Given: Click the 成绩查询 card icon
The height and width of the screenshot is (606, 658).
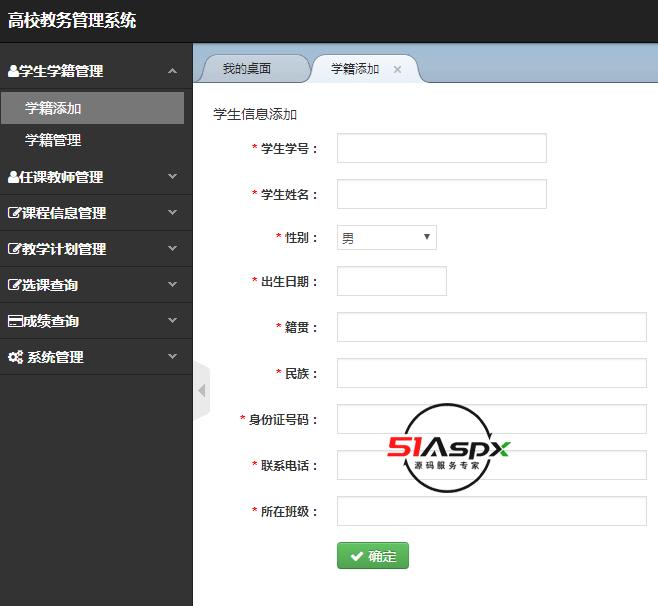Looking at the screenshot, I should point(15,321).
